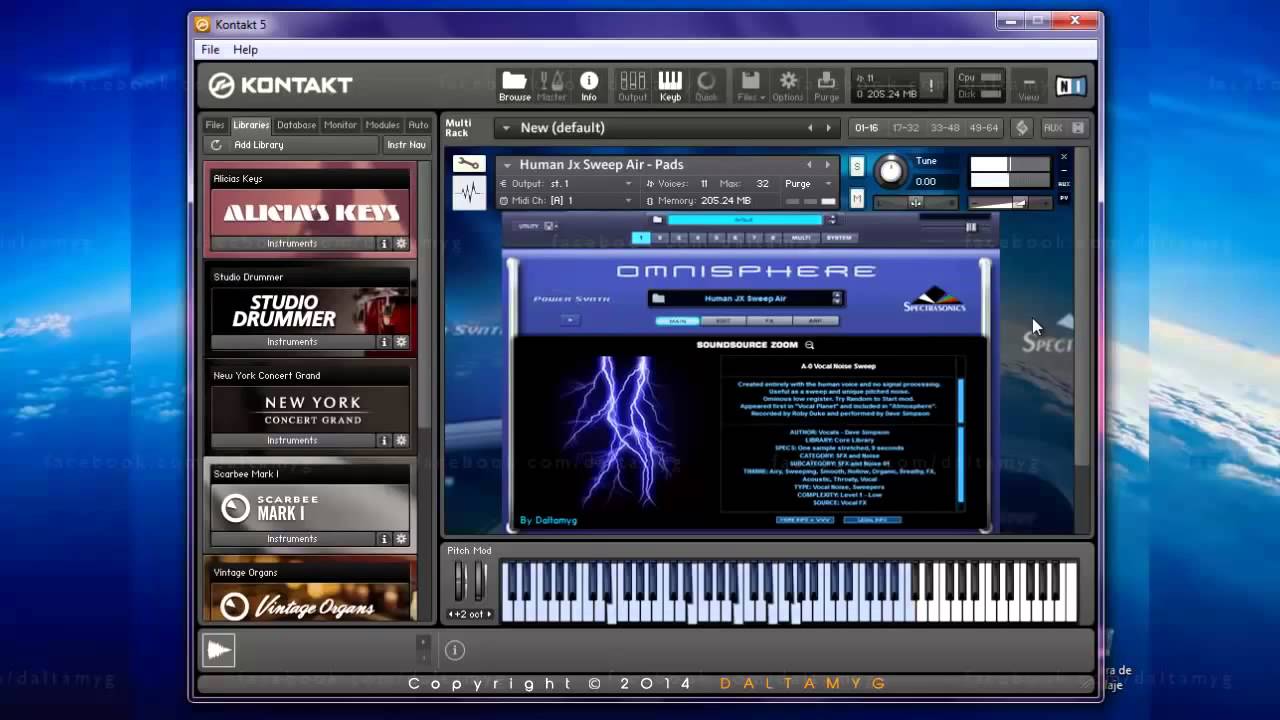Open the Midi Ch [A] 1 dropdown
This screenshot has width=1280, height=720.
pyautogui.click(x=566, y=201)
